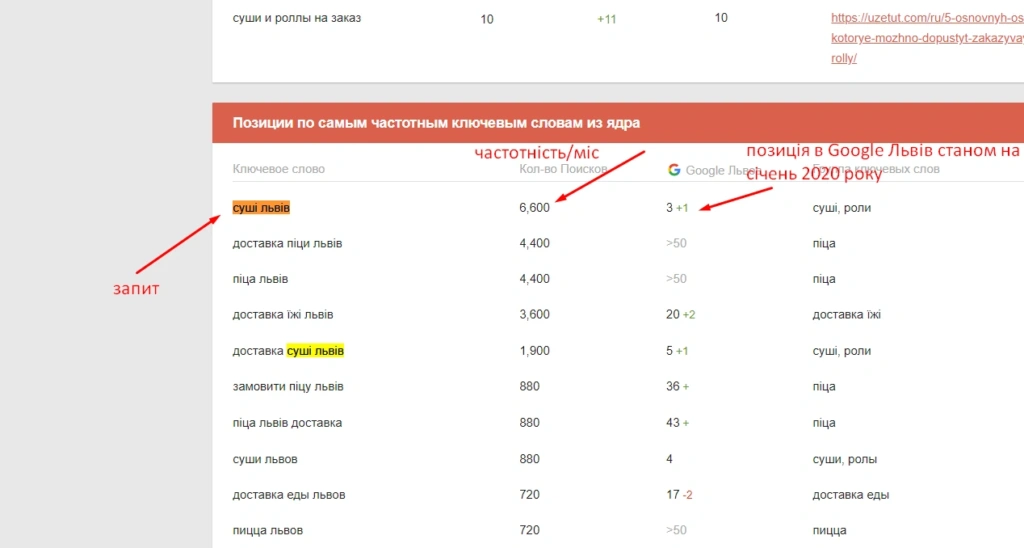Viewport: 1024px width, 548px height.
Task: Click '880' in 'піца львів доставка' row
Action: (x=530, y=423)
